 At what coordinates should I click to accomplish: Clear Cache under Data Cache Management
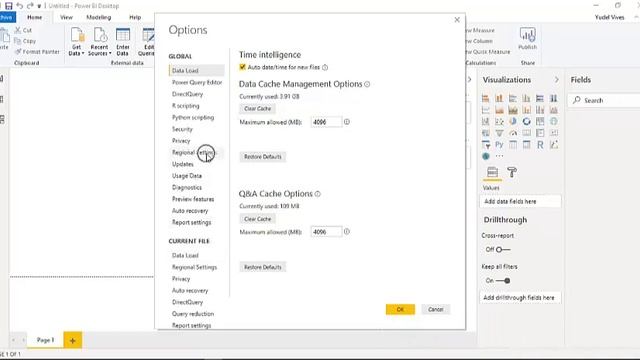point(258,109)
